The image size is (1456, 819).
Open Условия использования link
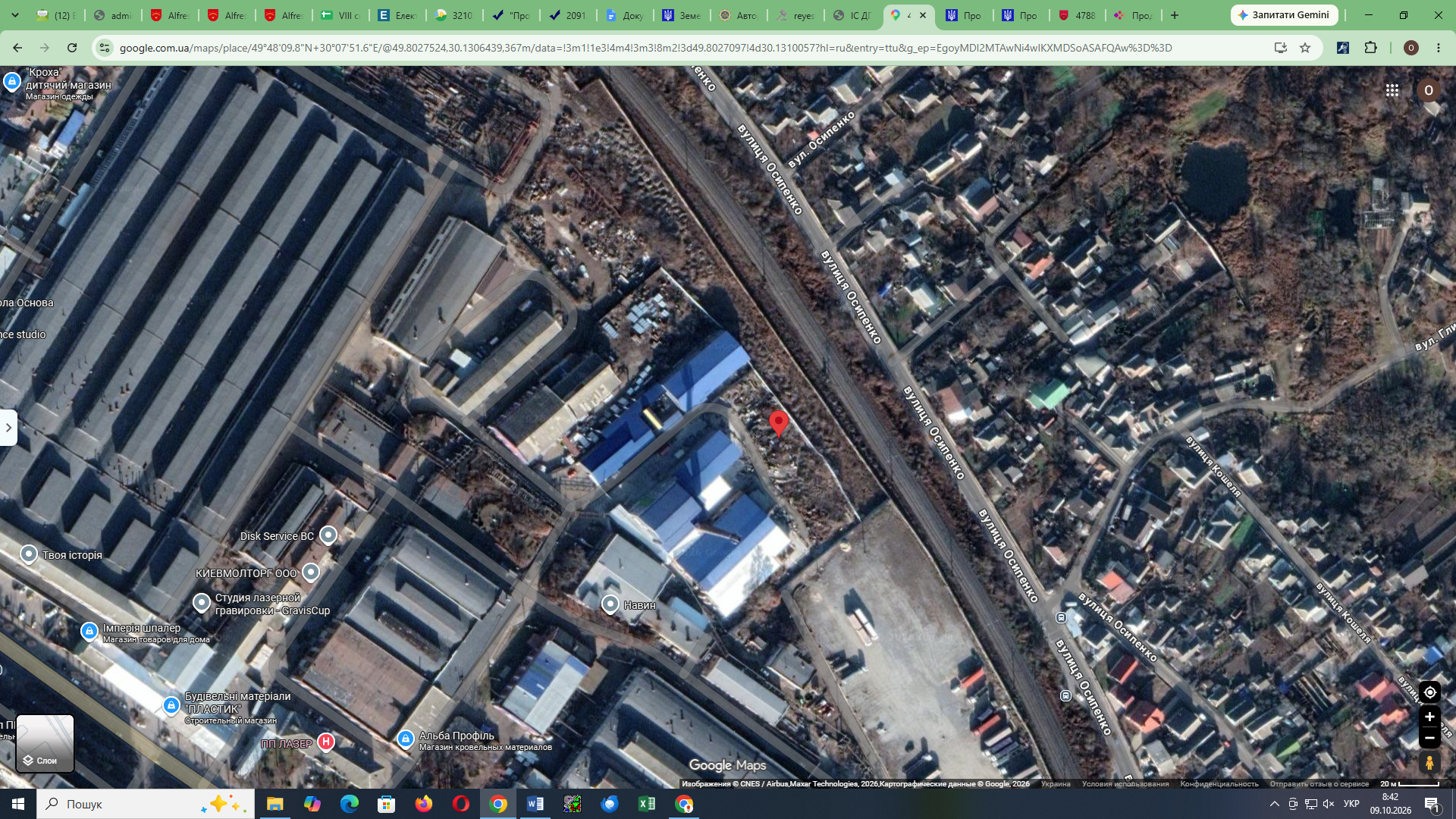(1125, 784)
